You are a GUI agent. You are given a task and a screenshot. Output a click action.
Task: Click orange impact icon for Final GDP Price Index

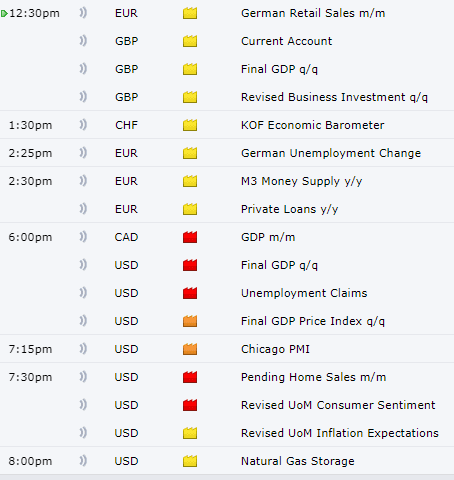tap(190, 321)
